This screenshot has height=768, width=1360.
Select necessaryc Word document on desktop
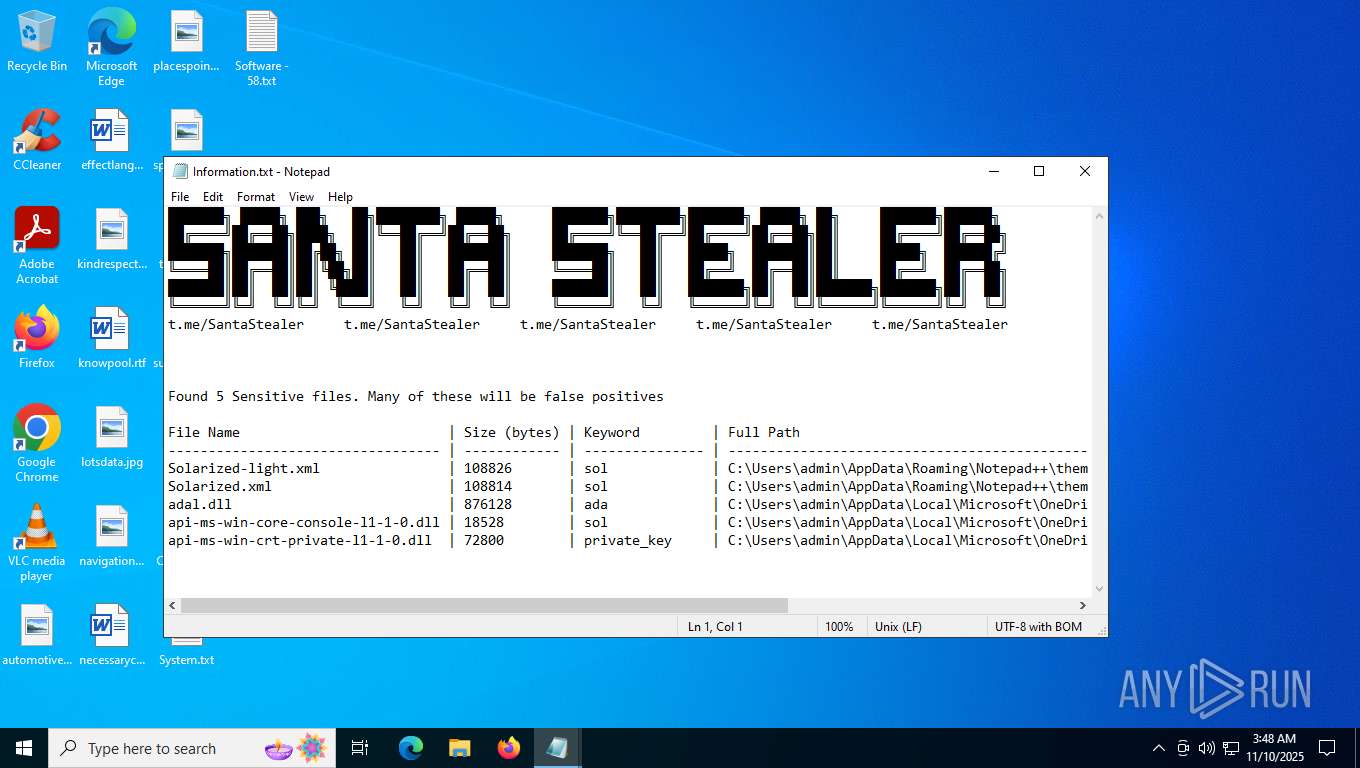pyautogui.click(x=111, y=635)
